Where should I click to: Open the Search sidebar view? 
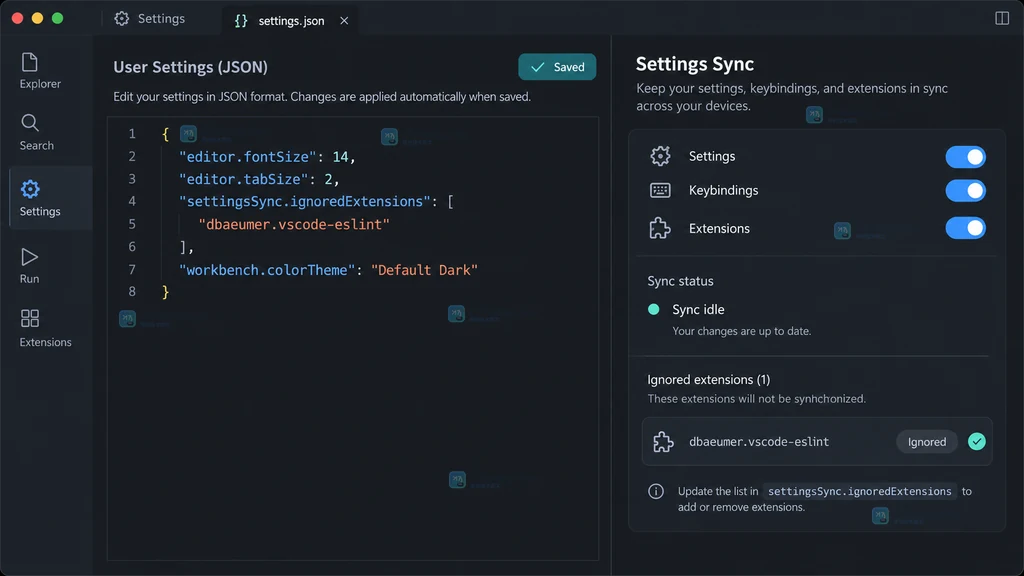37,133
